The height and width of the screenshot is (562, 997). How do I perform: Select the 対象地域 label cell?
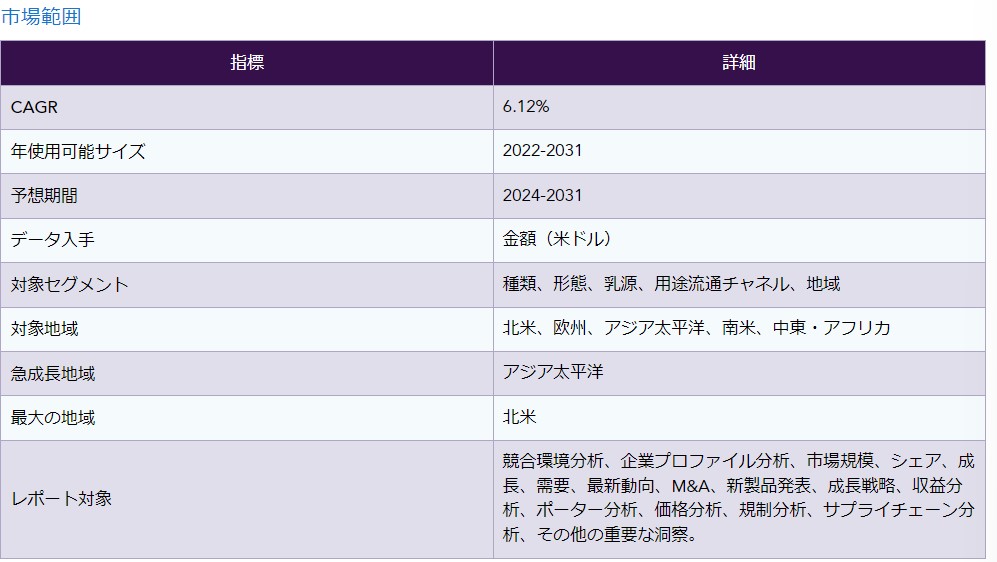click(44, 329)
